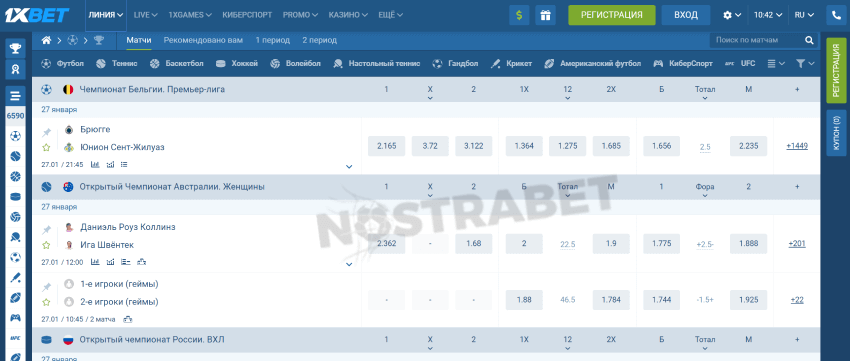850x361 pixels.
Task: Filter by Американский футбол sport
Action: tap(593, 63)
